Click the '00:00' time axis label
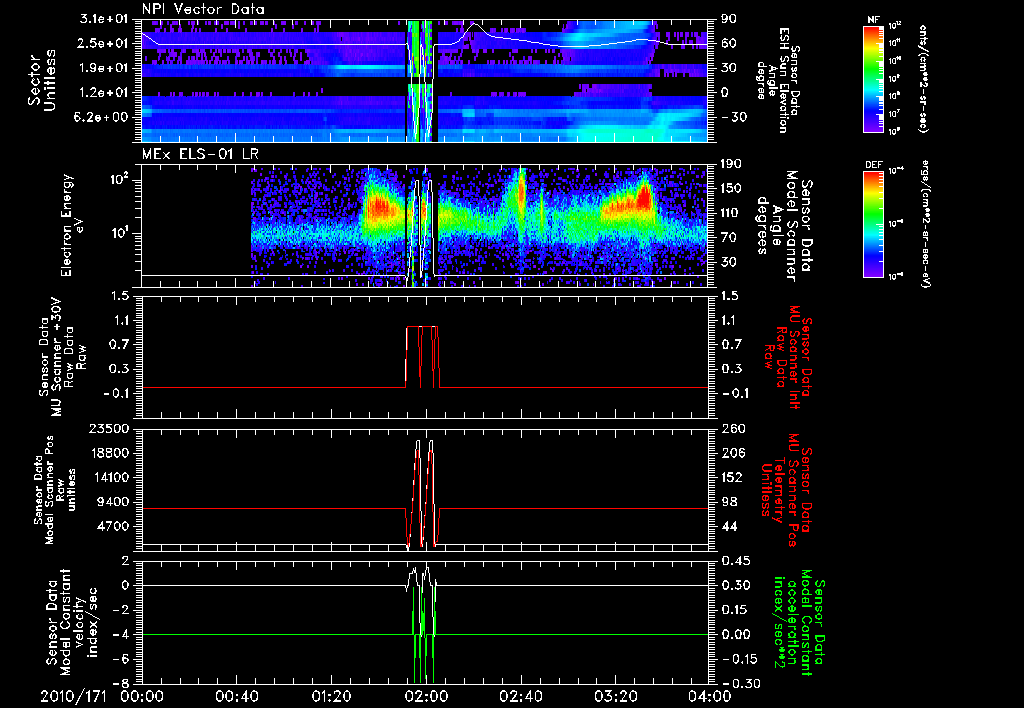 [x=142, y=696]
